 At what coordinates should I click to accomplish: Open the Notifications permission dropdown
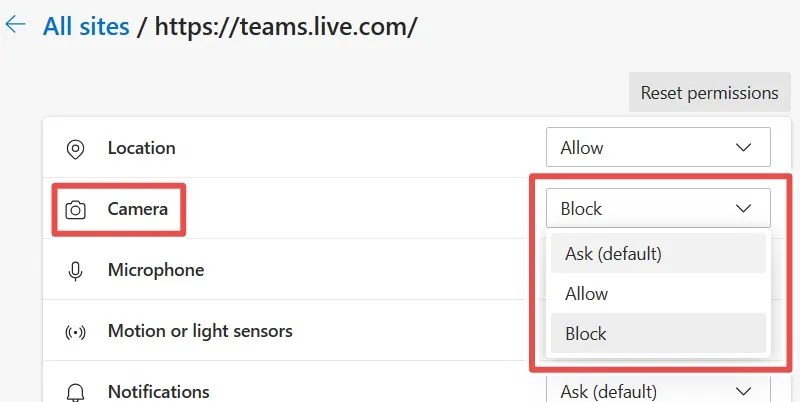coord(658,391)
